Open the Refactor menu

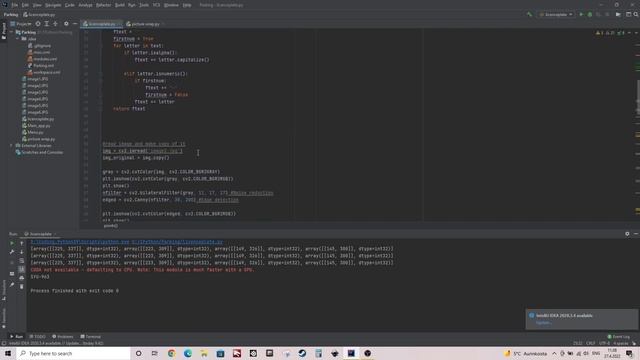point(104,5)
